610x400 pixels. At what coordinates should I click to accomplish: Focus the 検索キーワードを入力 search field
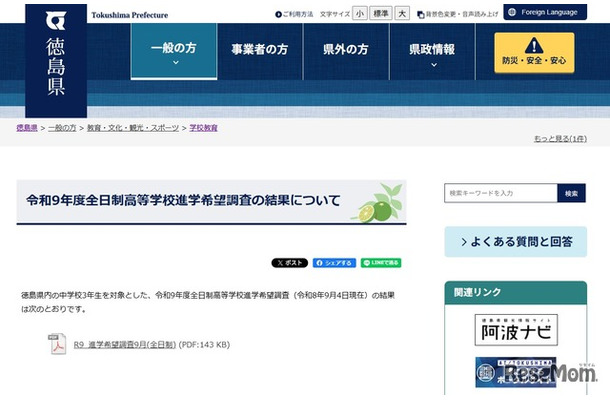(x=501, y=193)
